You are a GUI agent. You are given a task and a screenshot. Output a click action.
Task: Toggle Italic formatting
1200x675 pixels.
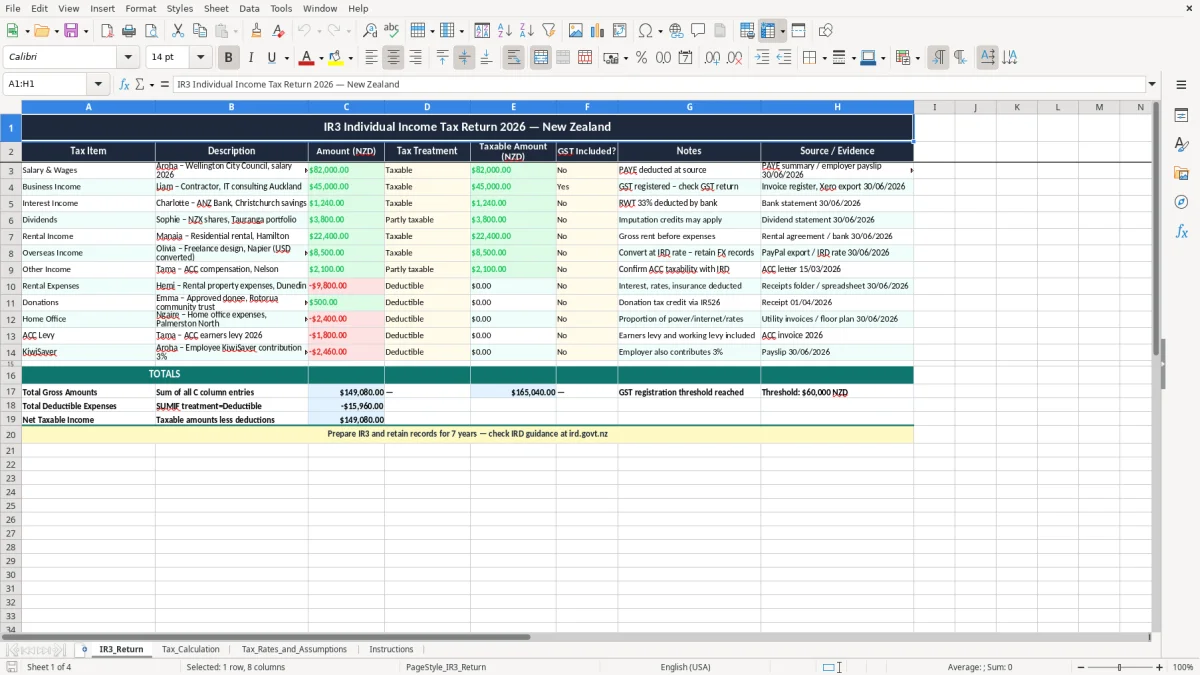[x=251, y=58]
